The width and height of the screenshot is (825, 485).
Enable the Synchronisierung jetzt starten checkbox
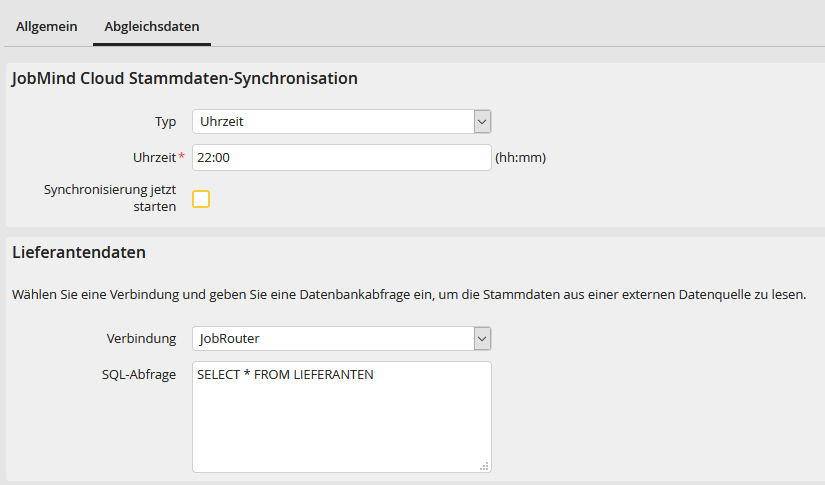point(201,198)
